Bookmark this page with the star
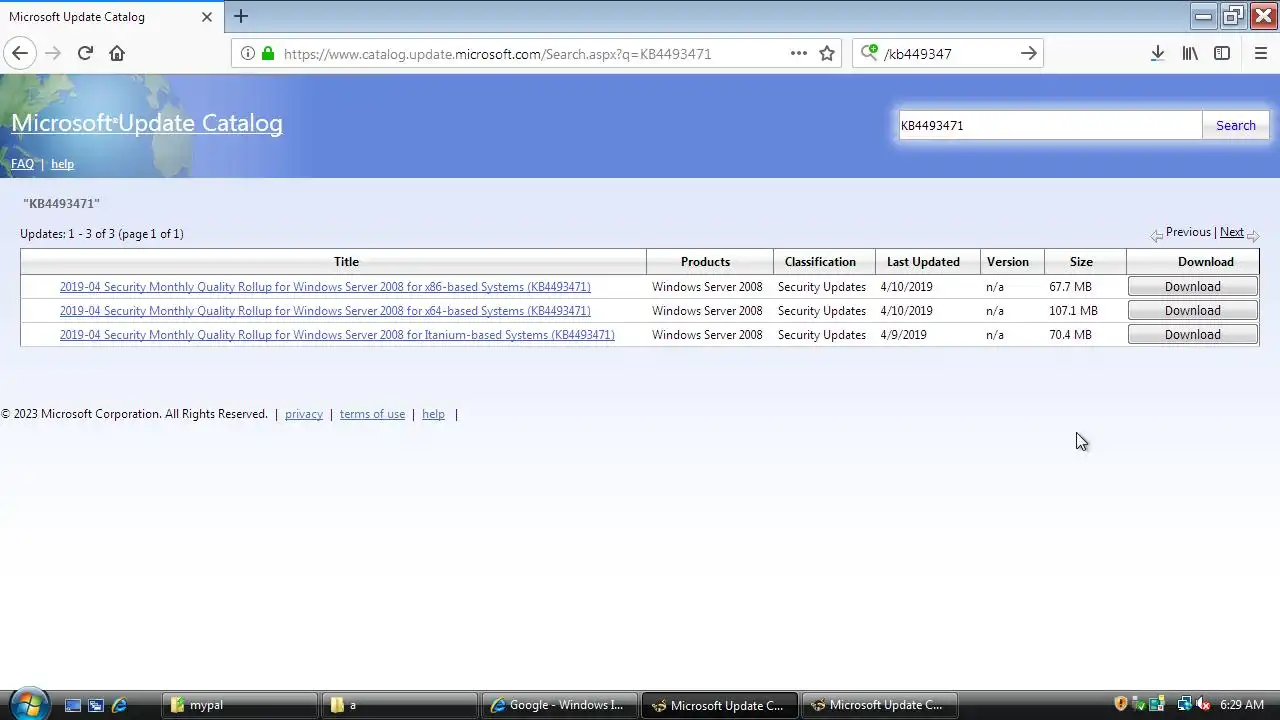Image resolution: width=1280 pixels, height=720 pixels. [827, 53]
